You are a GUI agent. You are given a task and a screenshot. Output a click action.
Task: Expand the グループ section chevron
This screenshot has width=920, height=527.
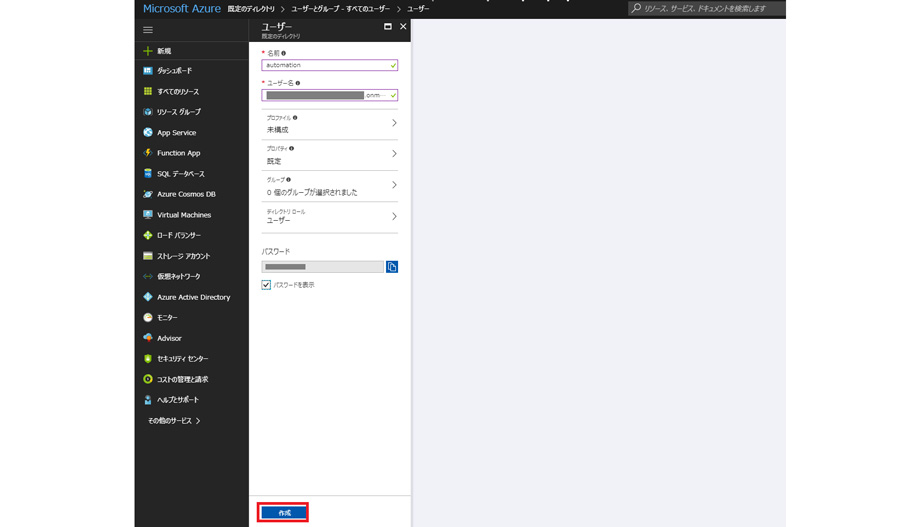(x=394, y=185)
